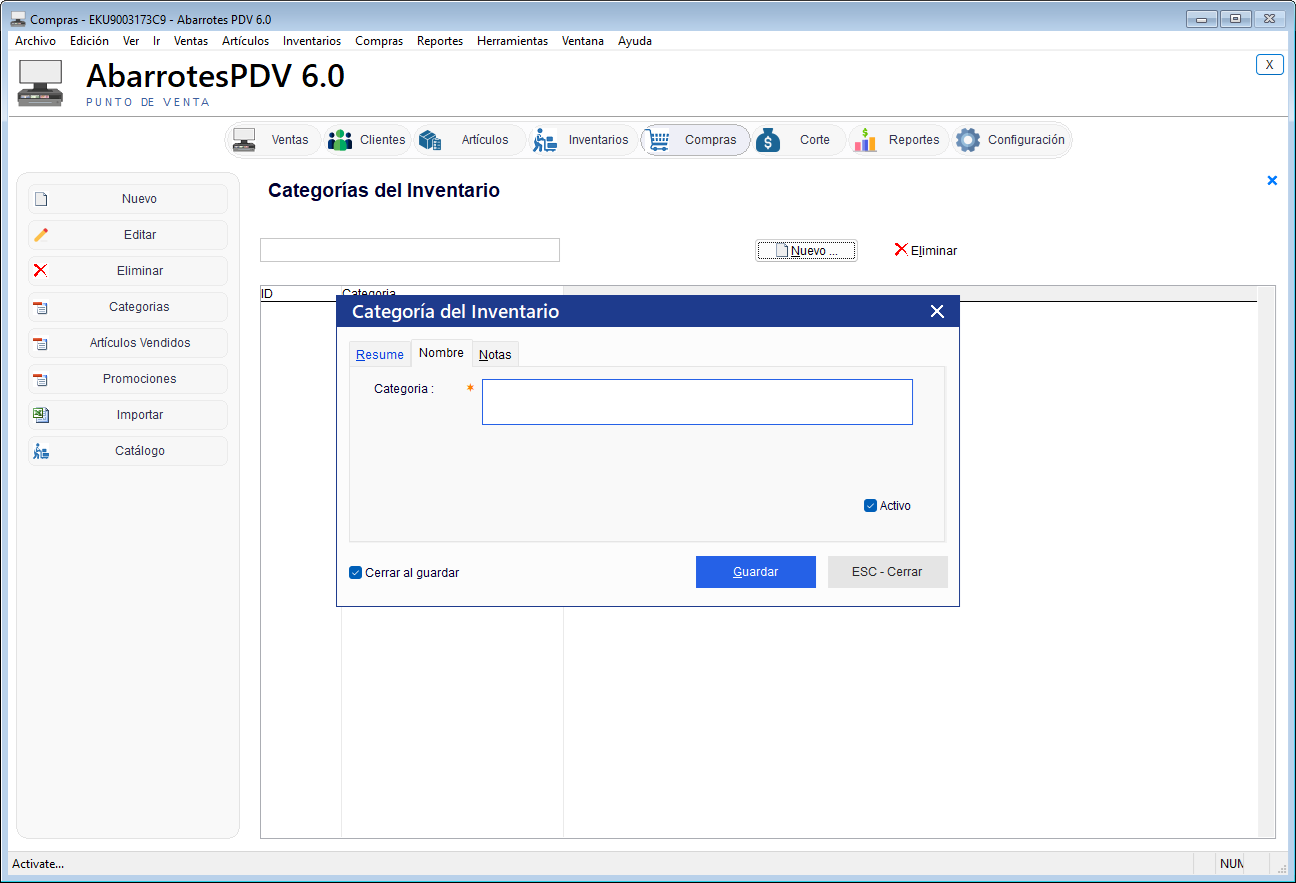This screenshot has height=883, width=1296.
Task: Click the search box above the categories table
Action: pos(410,250)
